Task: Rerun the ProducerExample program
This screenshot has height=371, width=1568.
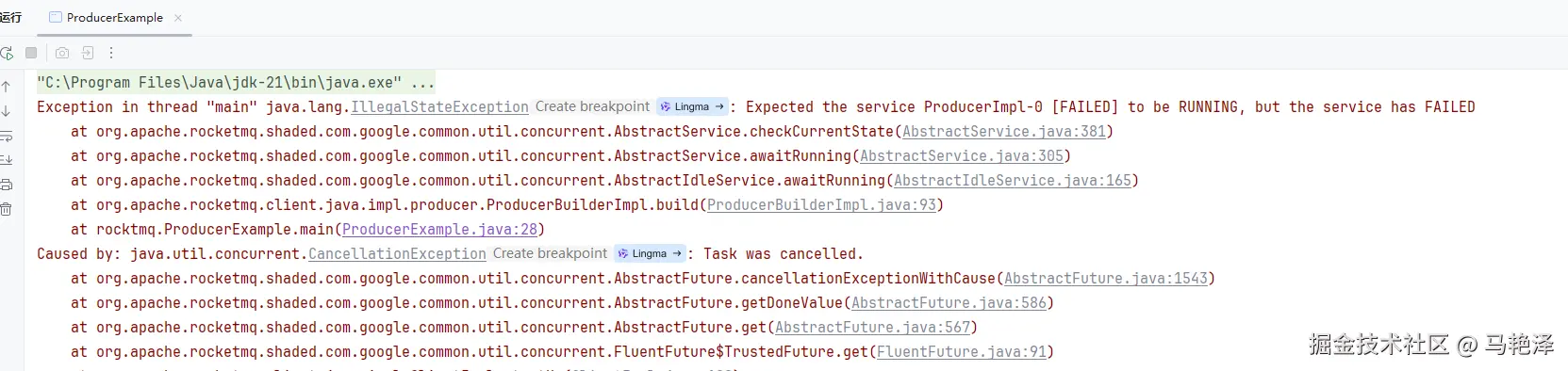Action: (x=7, y=53)
